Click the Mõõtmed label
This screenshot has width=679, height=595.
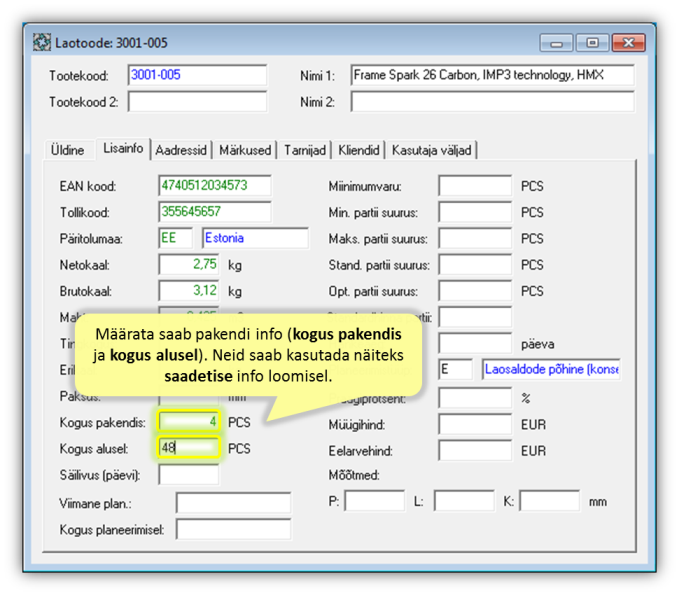pyautogui.click(x=354, y=475)
